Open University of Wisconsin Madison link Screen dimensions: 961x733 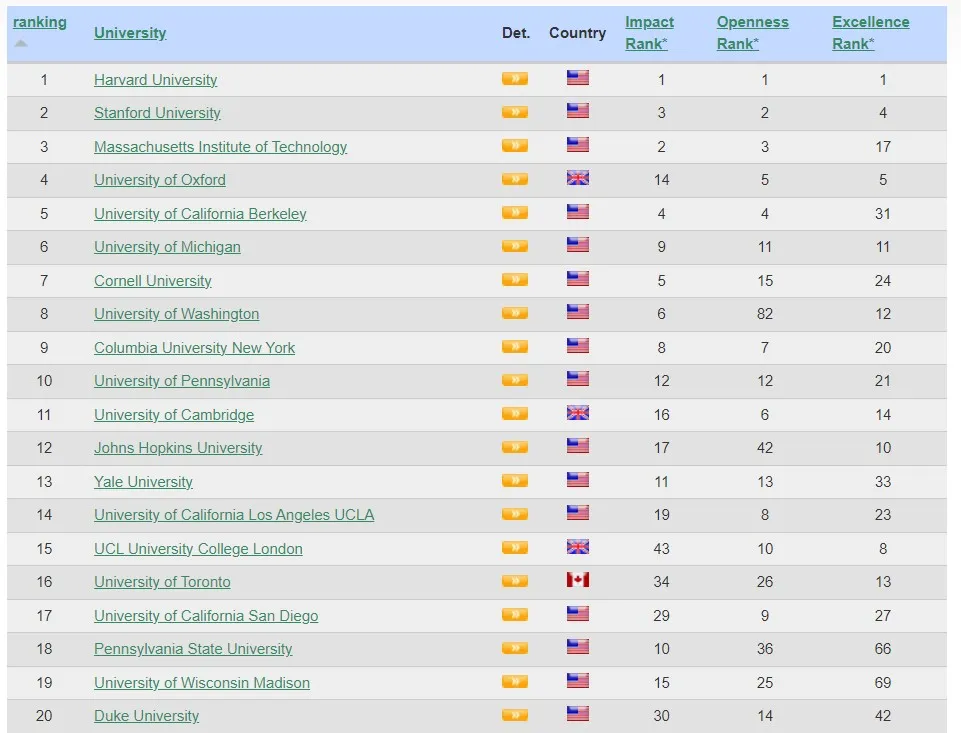[x=202, y=683]
